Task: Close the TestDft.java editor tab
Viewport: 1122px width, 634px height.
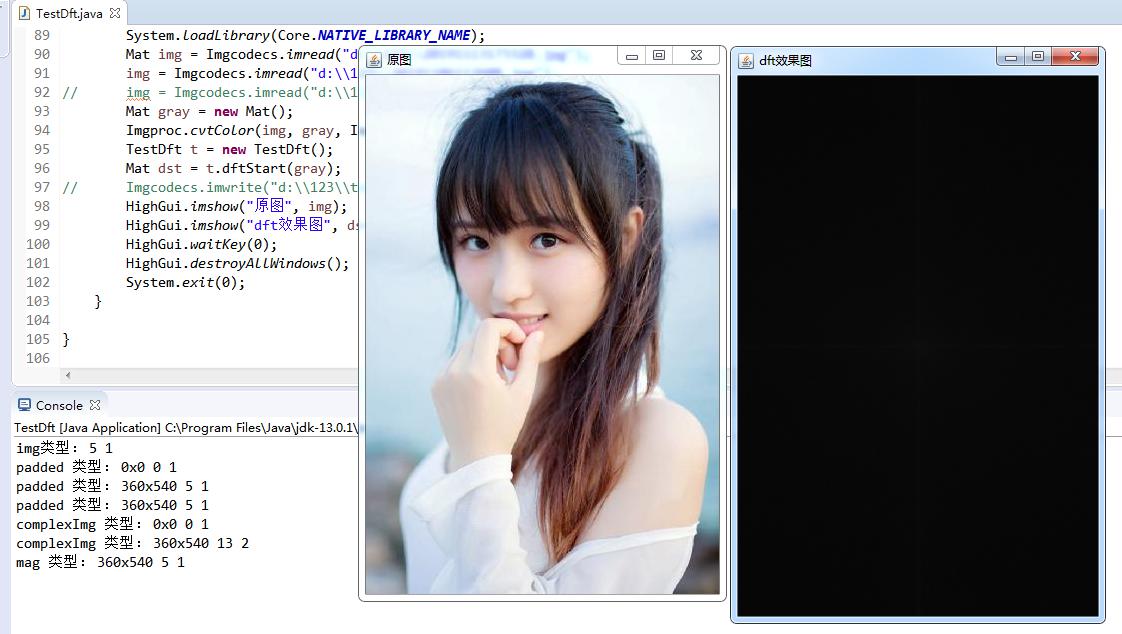Action: click(115, 13)
